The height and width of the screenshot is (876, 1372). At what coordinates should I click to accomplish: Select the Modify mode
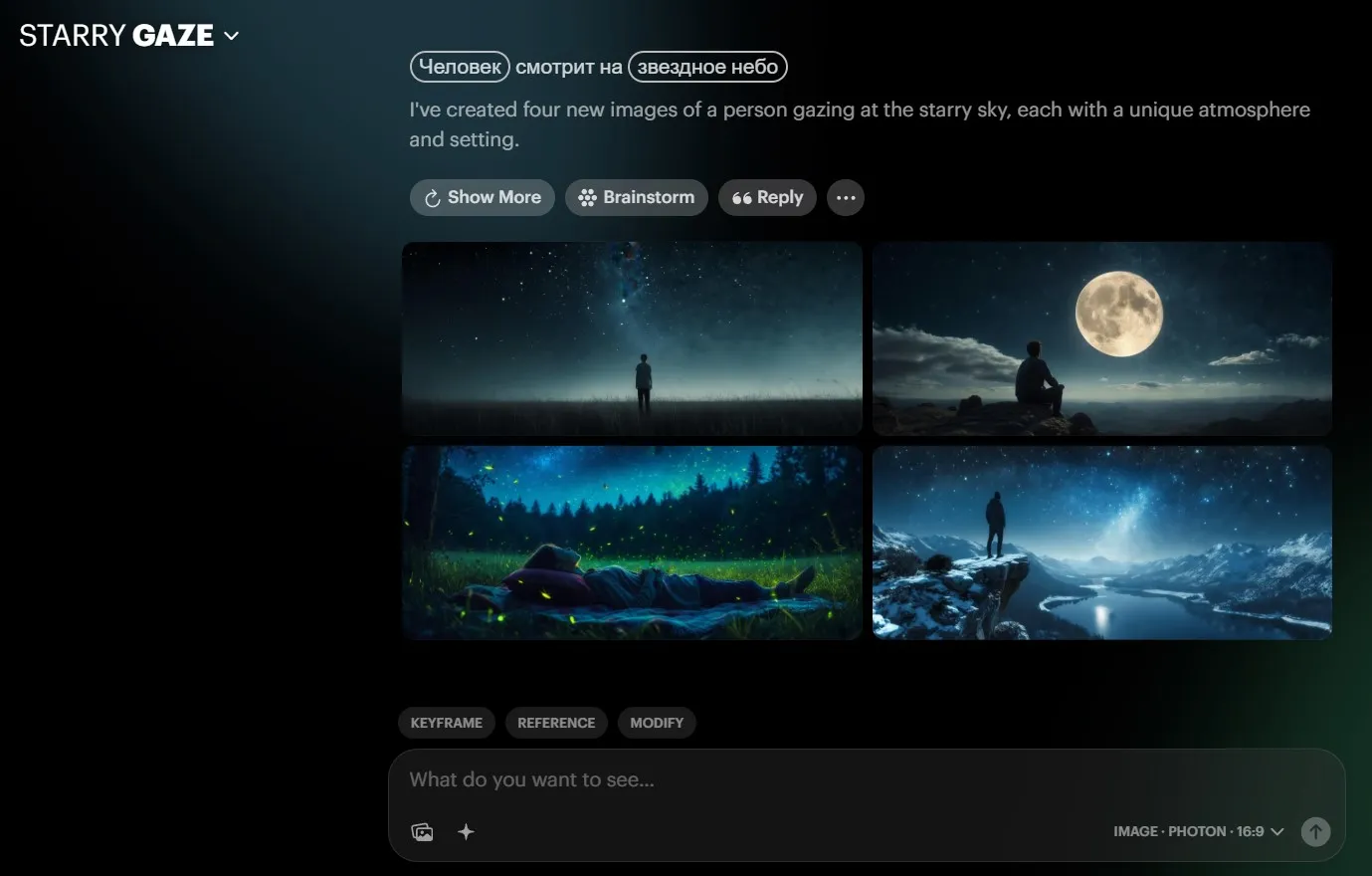(657, 723)
